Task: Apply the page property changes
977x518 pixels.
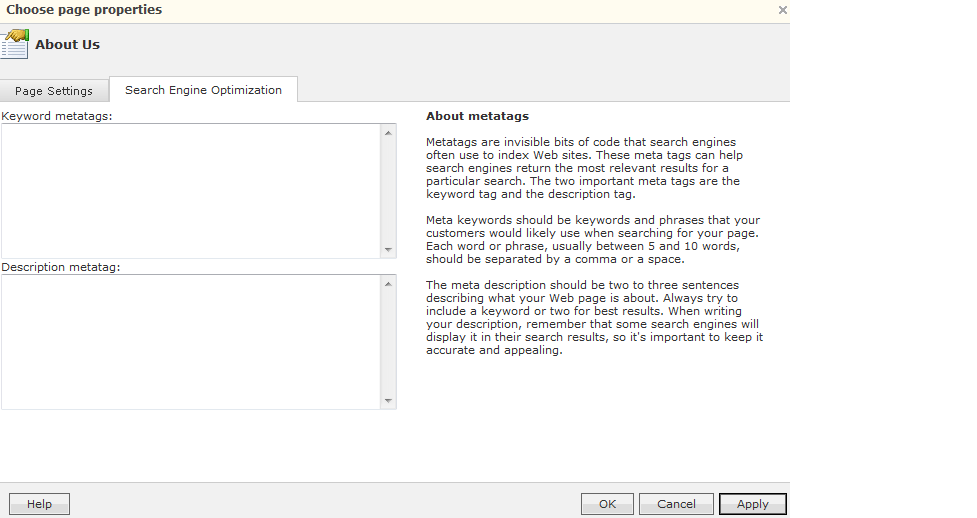Action: 752,504
